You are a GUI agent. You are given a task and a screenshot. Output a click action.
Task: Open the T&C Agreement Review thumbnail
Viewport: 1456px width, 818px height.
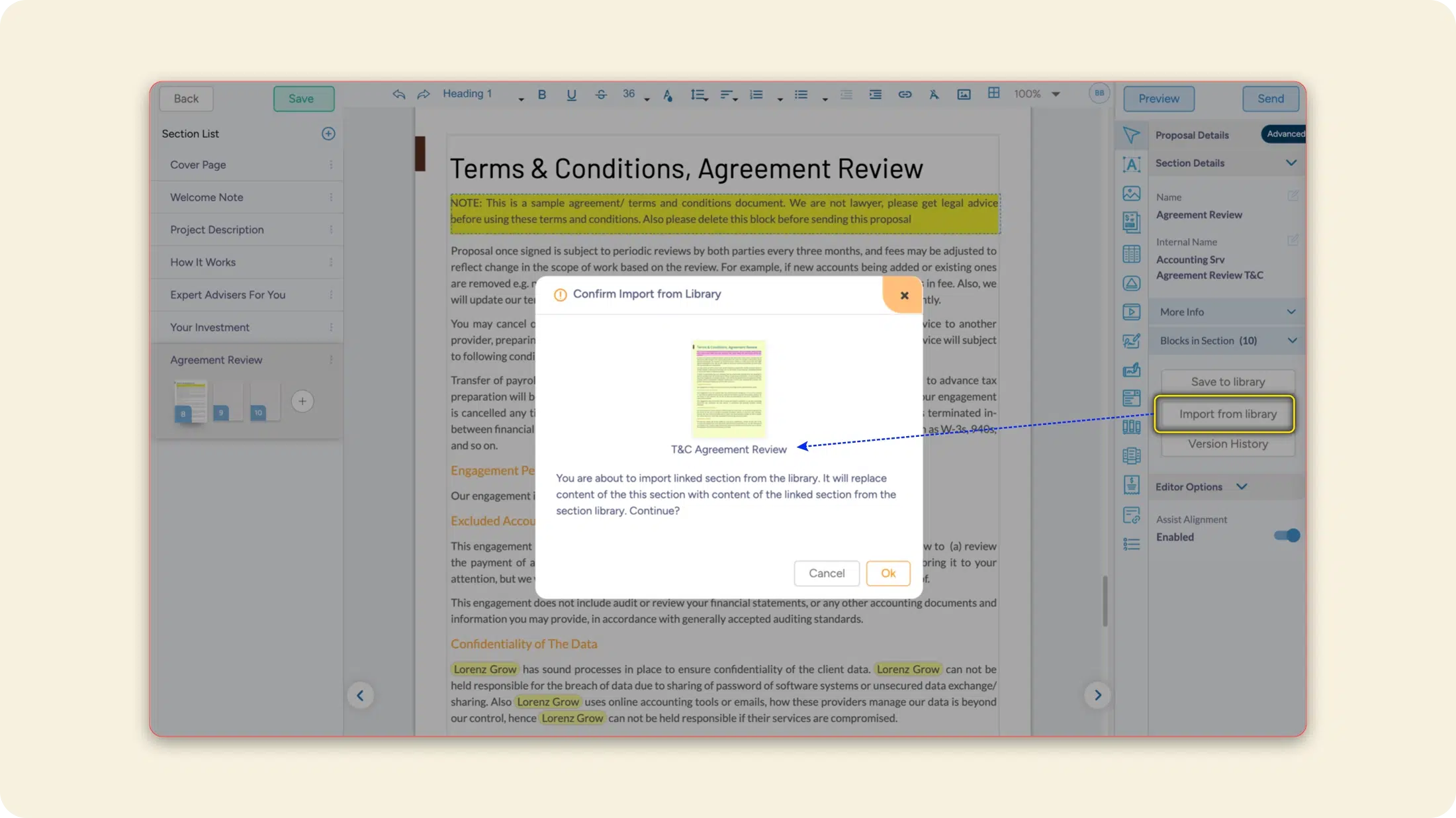click(728, 390)
